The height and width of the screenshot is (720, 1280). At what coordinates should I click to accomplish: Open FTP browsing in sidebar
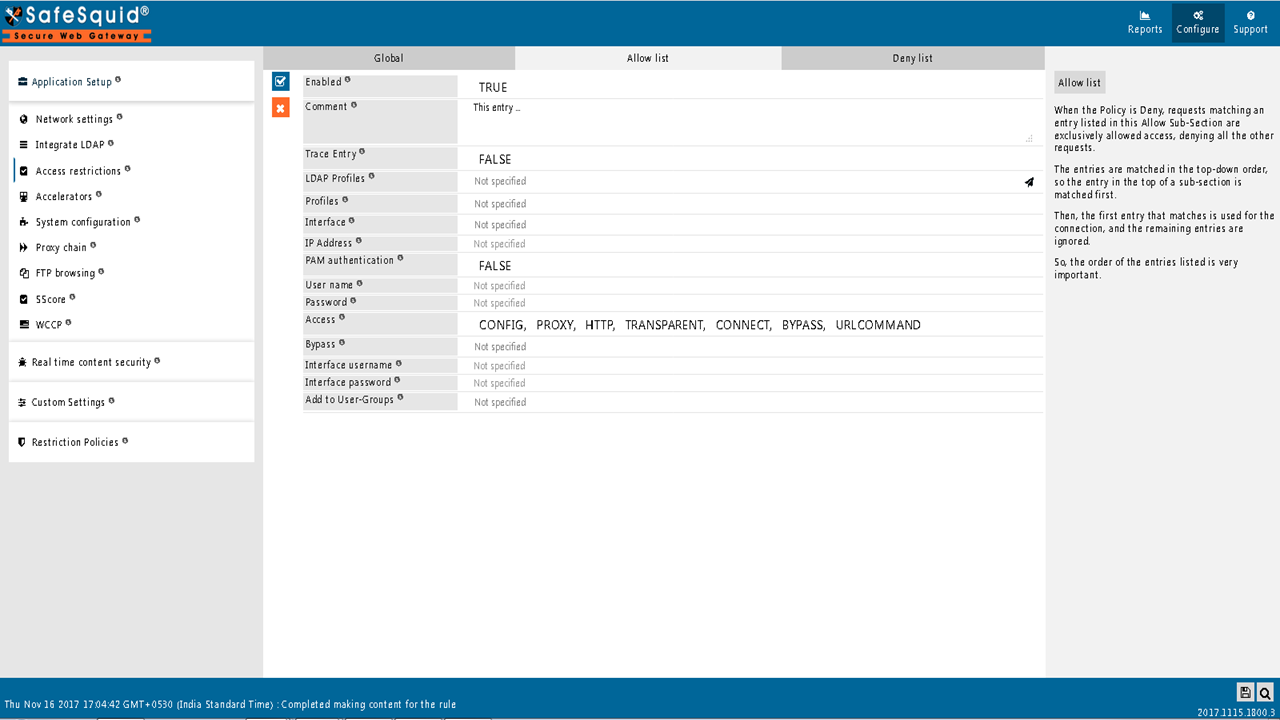click(66, 273)
